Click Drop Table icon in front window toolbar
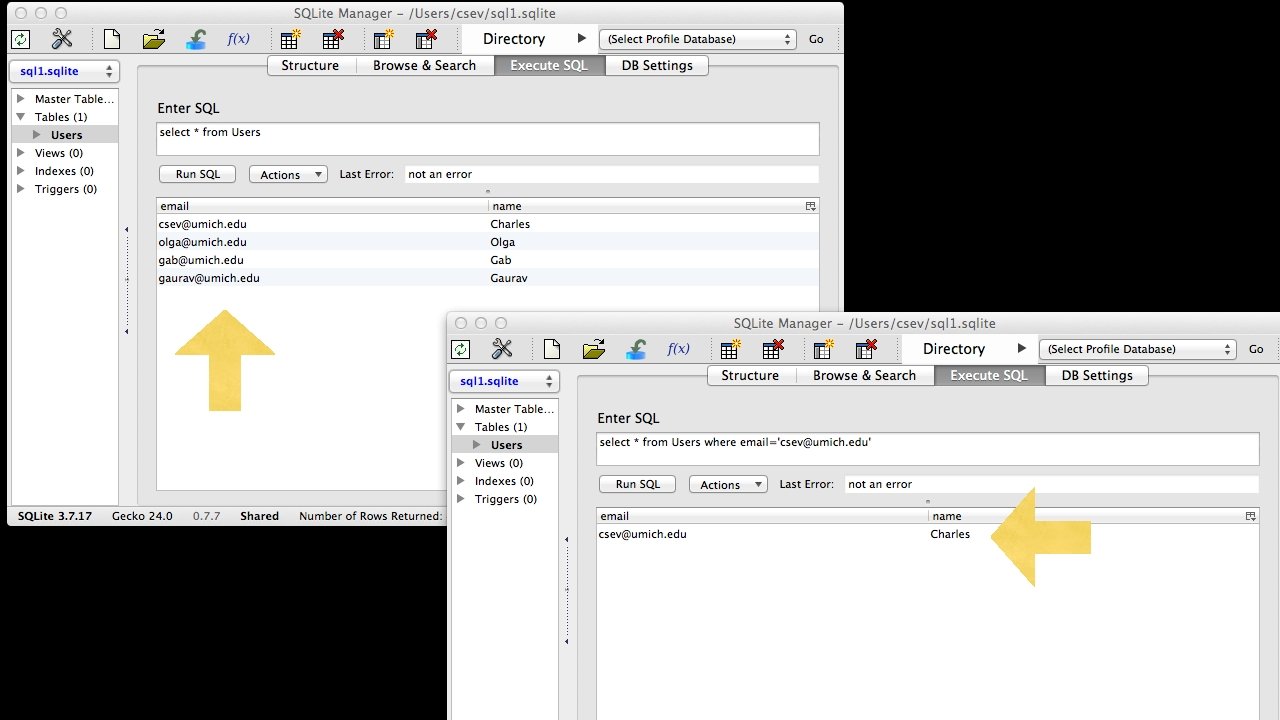Image resolution: width=1280 pixels, height=720 pixels. pyautogui.click(x=773, y=349)
